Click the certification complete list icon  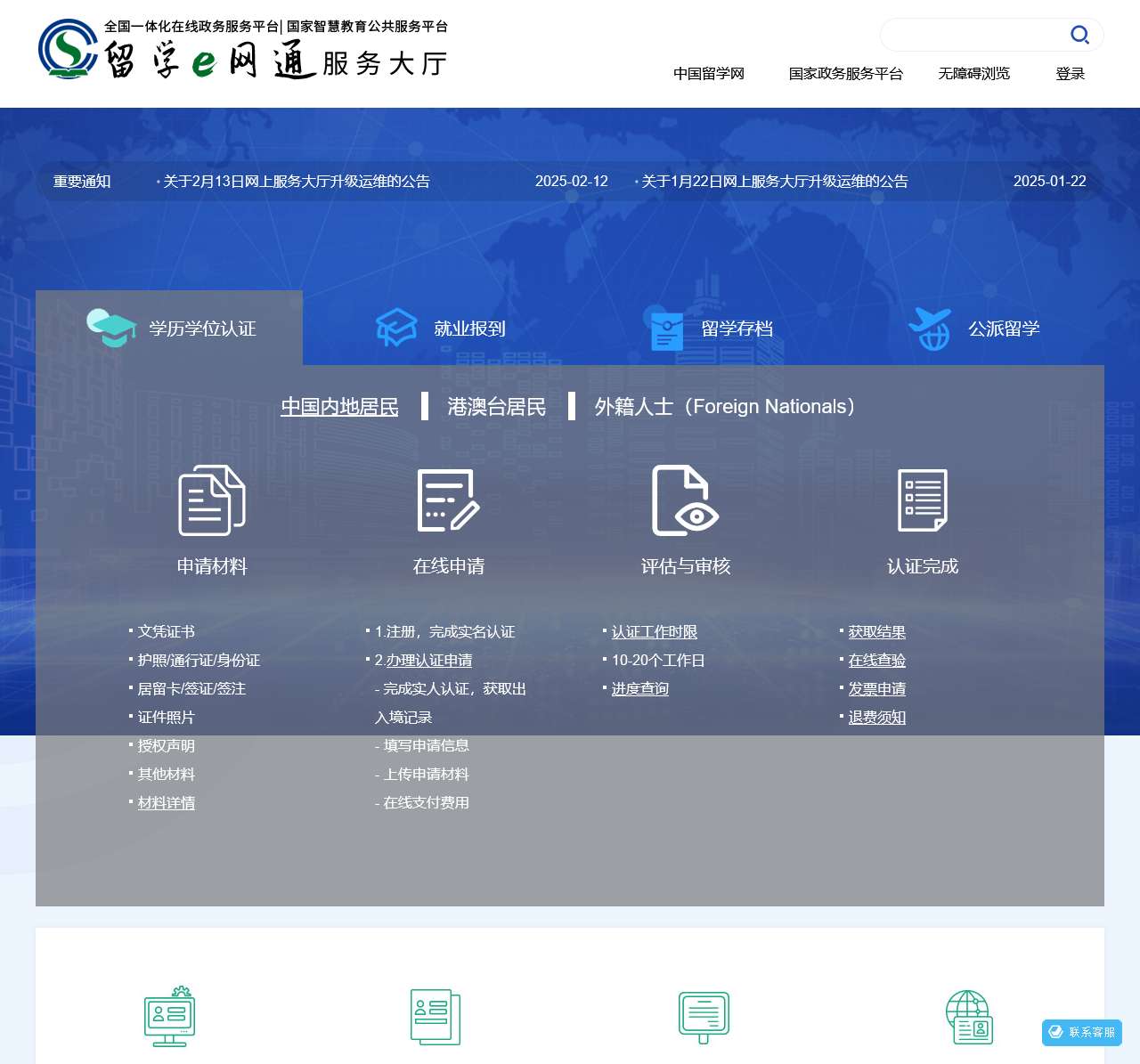(x=923, y=500)
